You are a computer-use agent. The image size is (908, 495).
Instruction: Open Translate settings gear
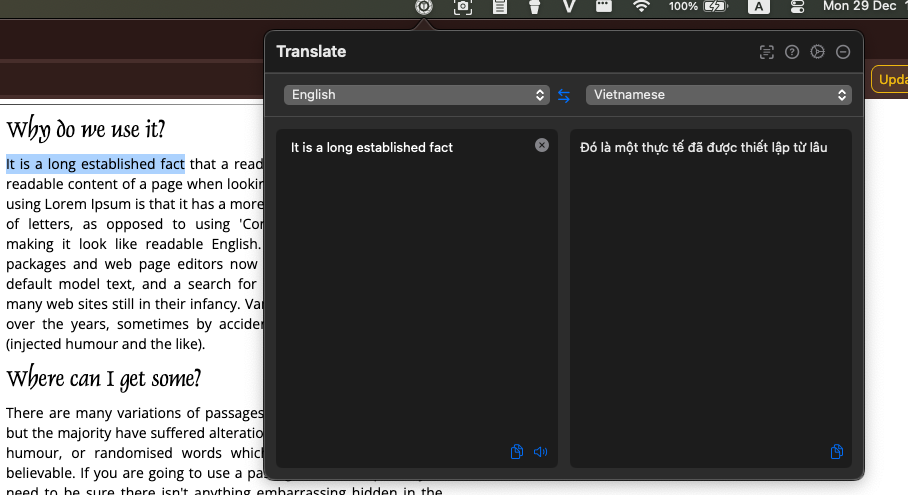817,52
